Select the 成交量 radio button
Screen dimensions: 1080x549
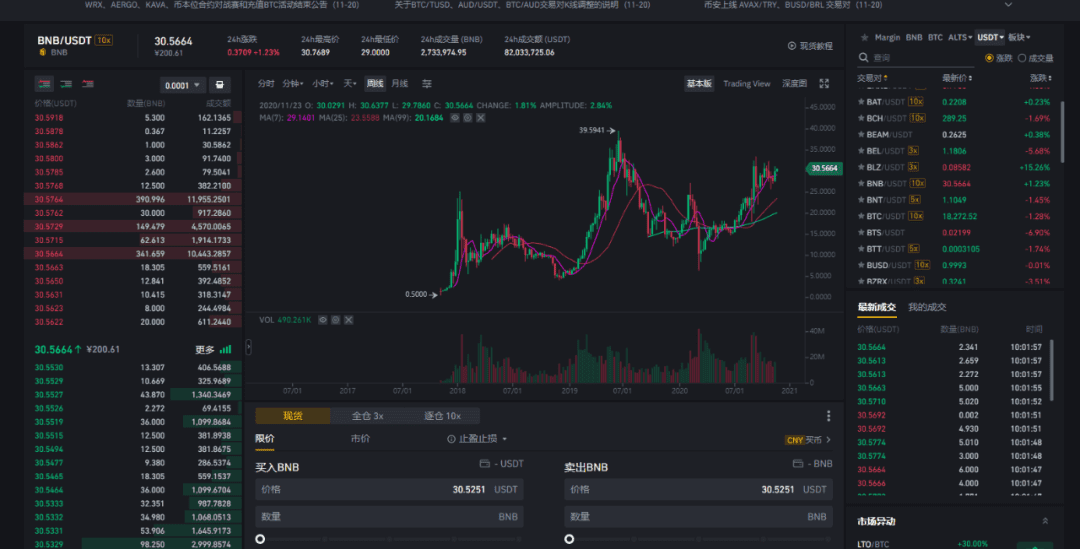(x=1021, y=58)
